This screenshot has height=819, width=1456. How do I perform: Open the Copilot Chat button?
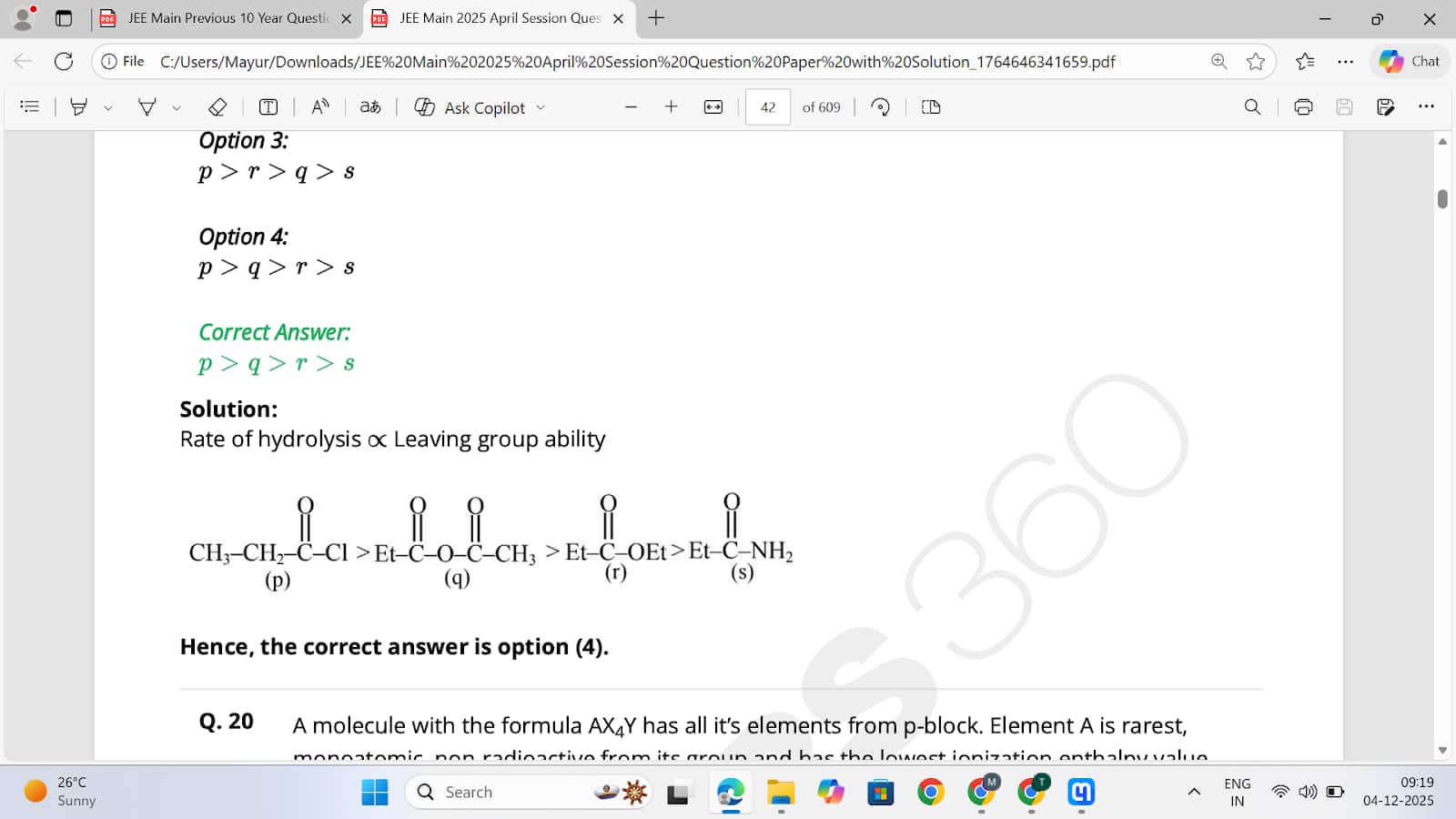(x=1410, y=62)
